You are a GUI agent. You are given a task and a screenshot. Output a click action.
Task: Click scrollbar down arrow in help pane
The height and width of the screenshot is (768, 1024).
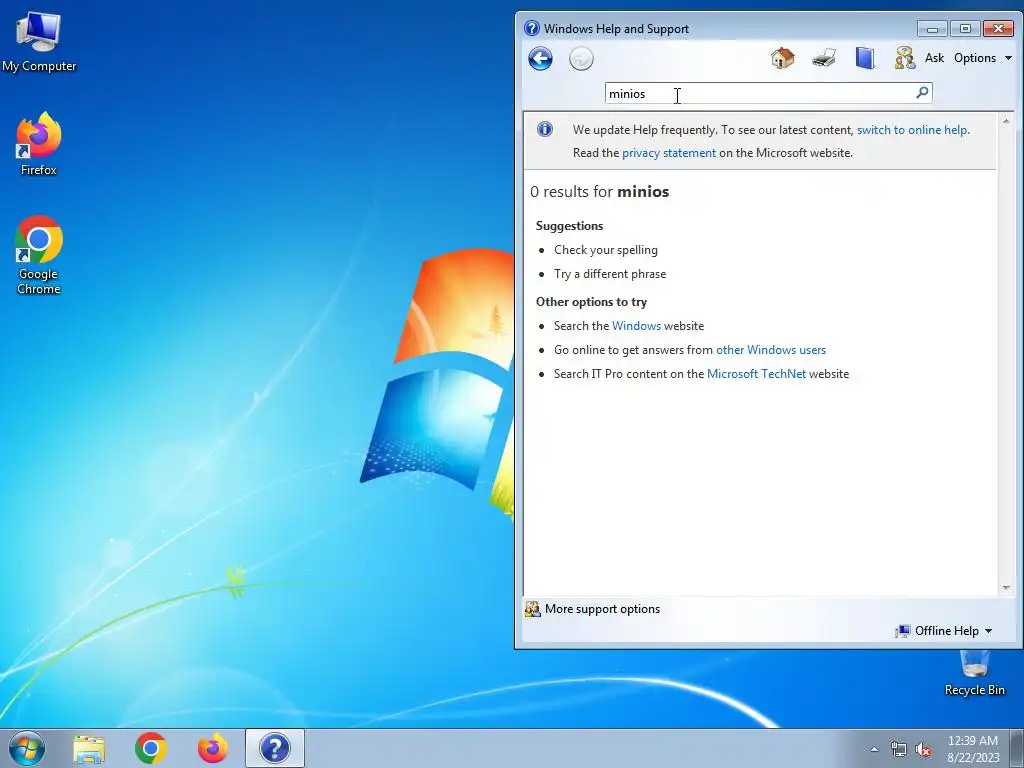click(1006, 588)
